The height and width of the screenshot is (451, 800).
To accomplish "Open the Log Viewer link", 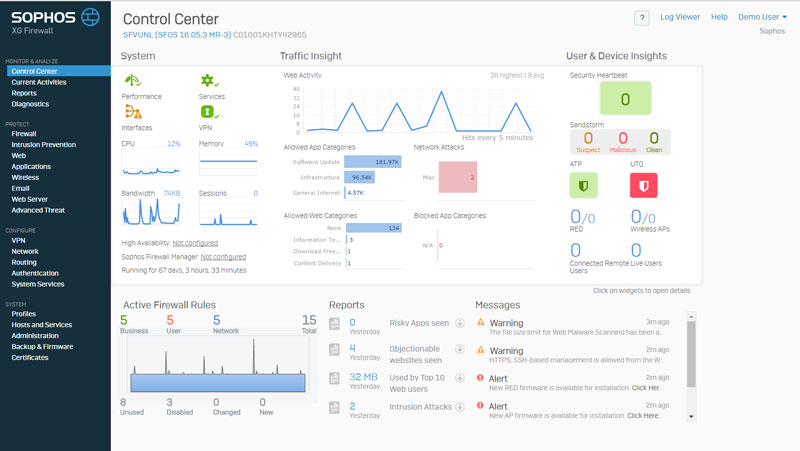I will (x=680, y=17).
